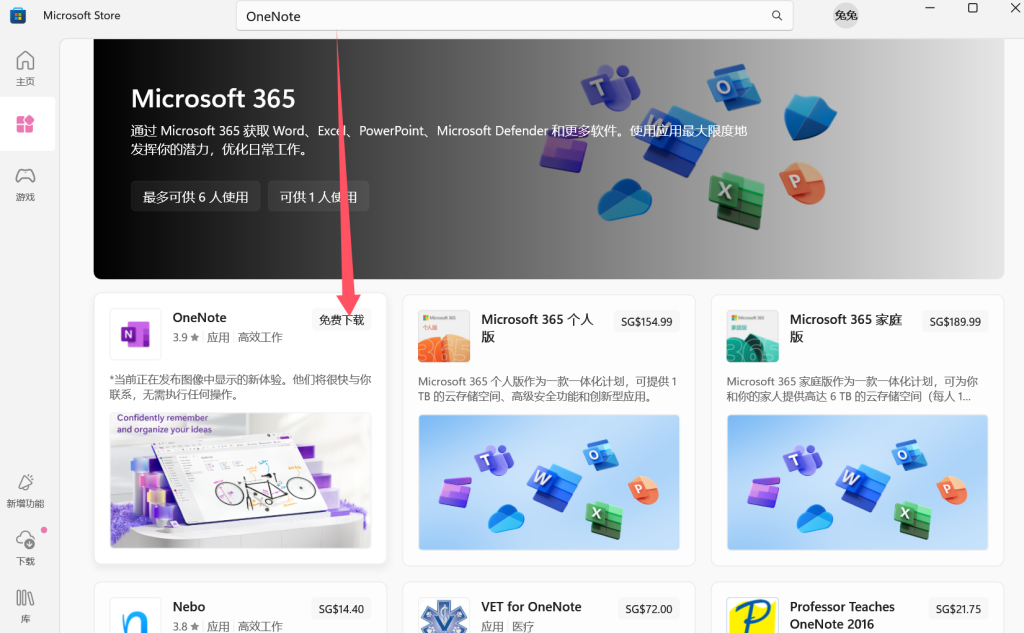Click the VET for OneNote app icon

(x=444, y=615)
